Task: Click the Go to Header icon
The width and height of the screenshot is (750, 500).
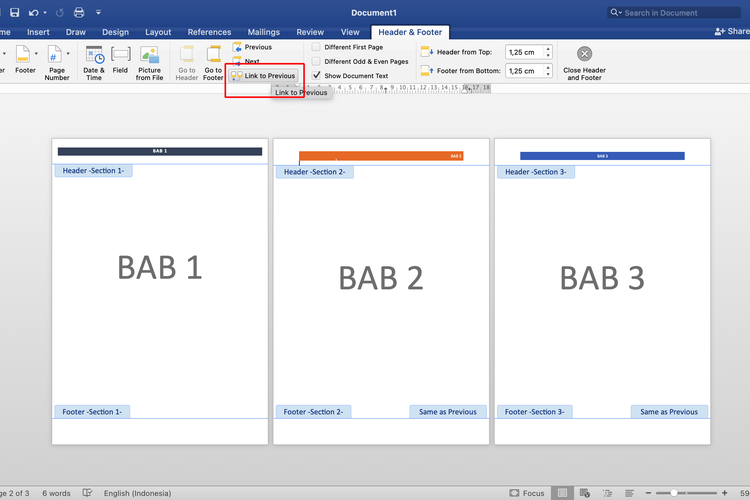Action: pos(187,54)
